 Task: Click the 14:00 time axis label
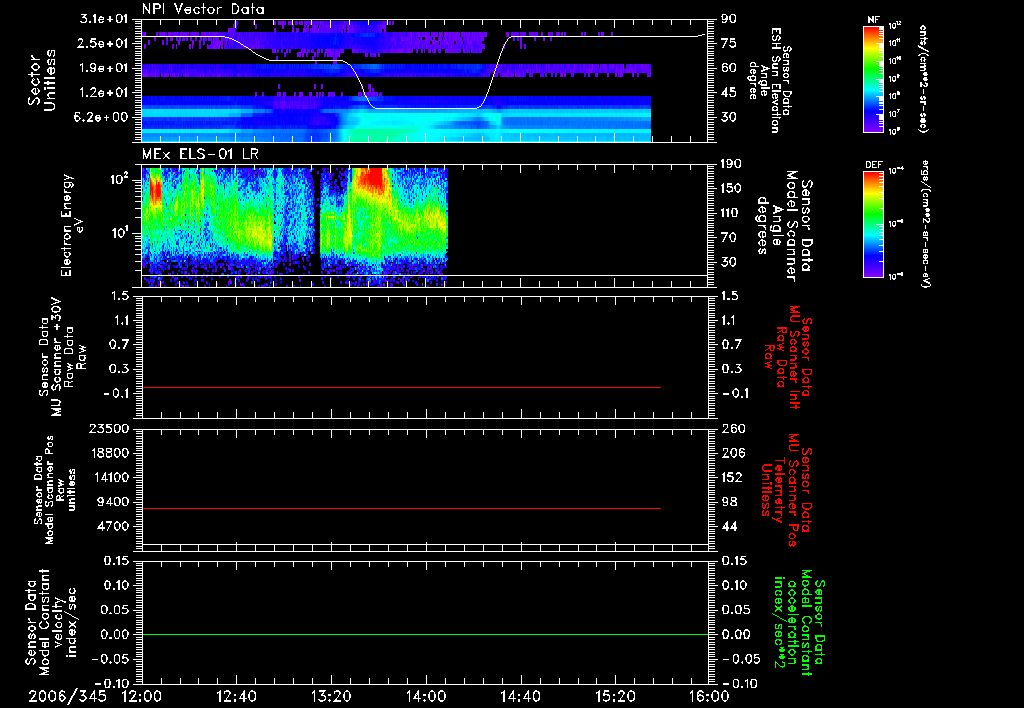tap(426, 696)
